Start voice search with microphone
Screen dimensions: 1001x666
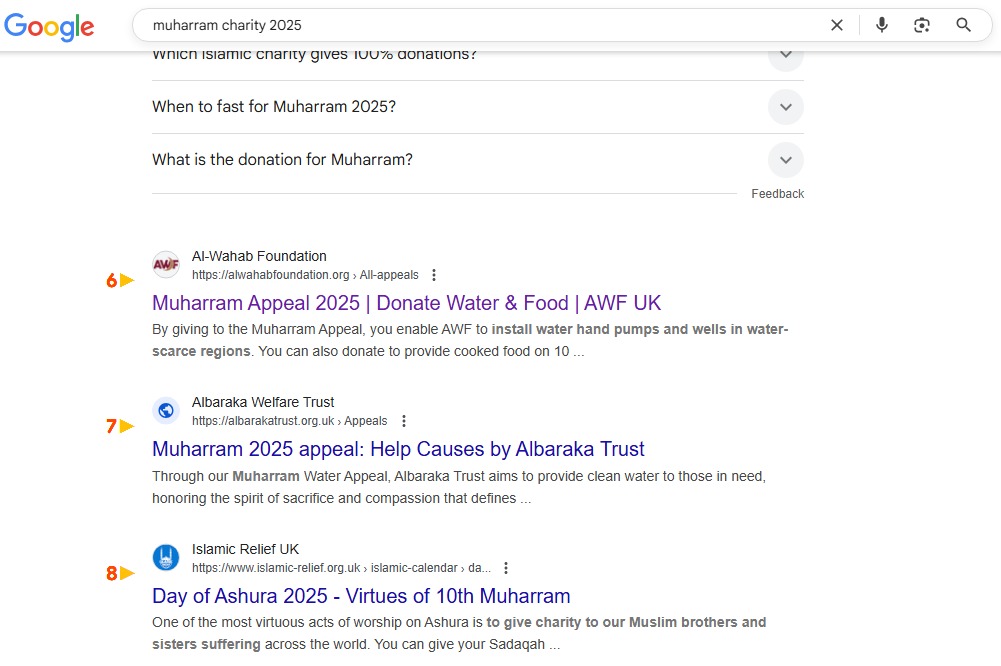(881, 25)
